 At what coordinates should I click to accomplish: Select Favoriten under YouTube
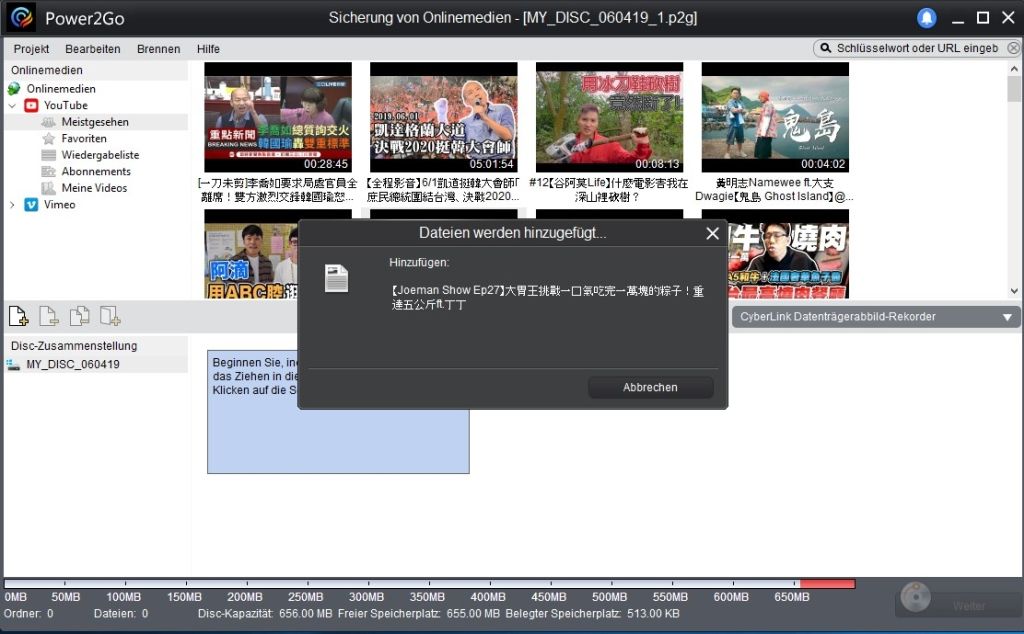click(x=84, y=138)
